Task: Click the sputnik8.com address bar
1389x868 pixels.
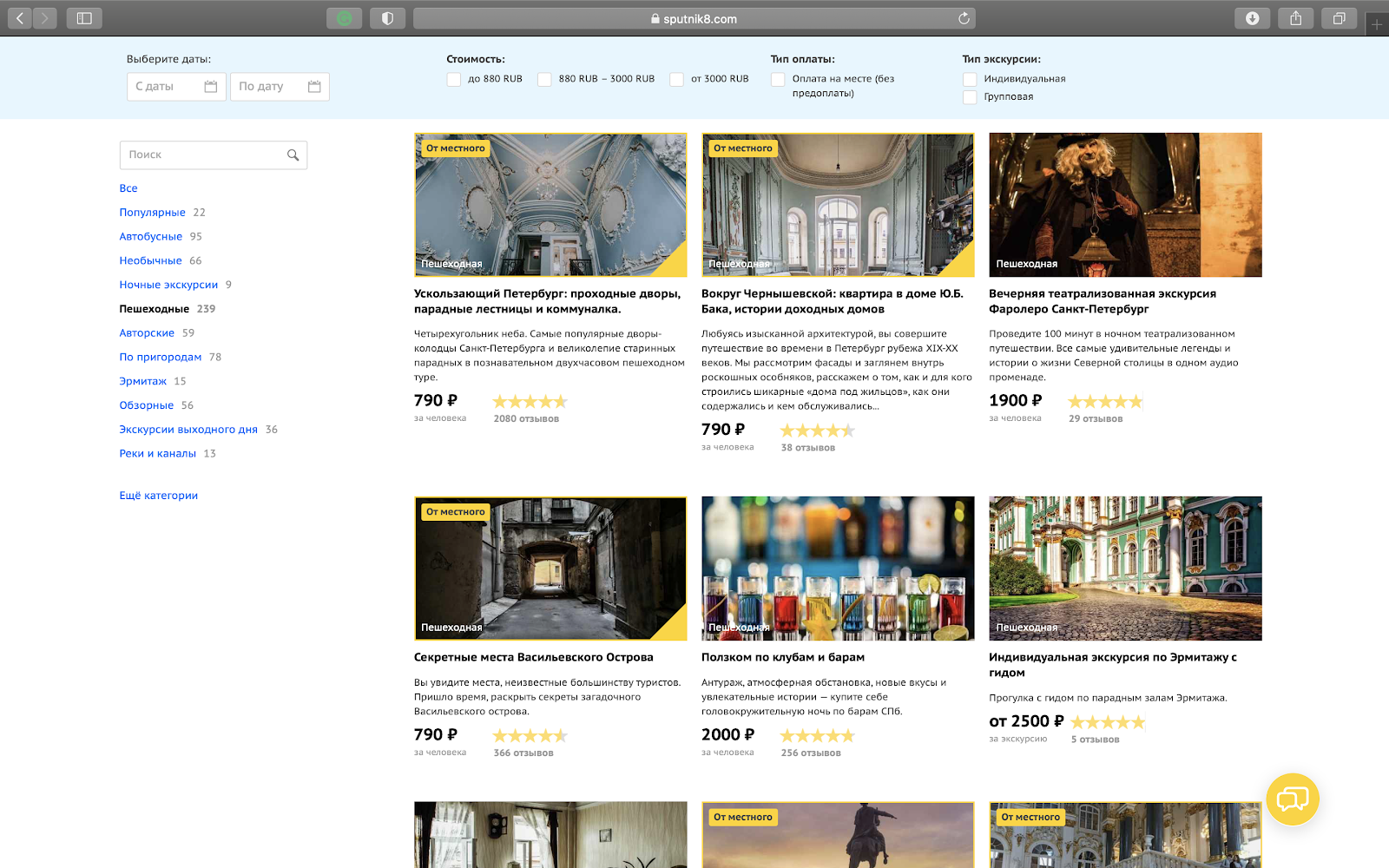Action: pos(694,18)
